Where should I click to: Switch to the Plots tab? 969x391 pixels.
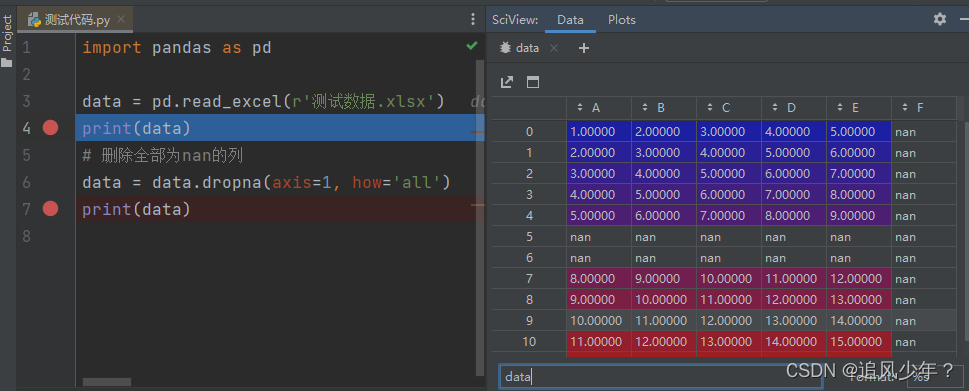622,20
